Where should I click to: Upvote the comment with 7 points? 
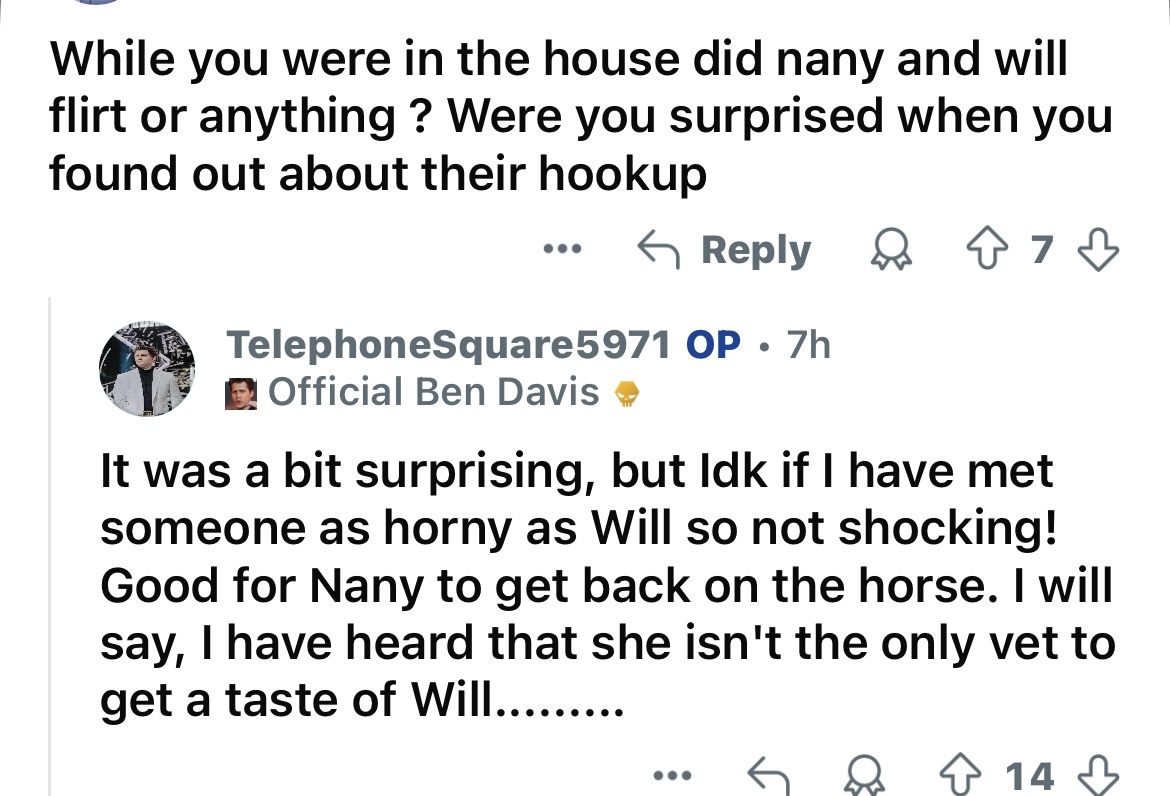coord(986,249)
